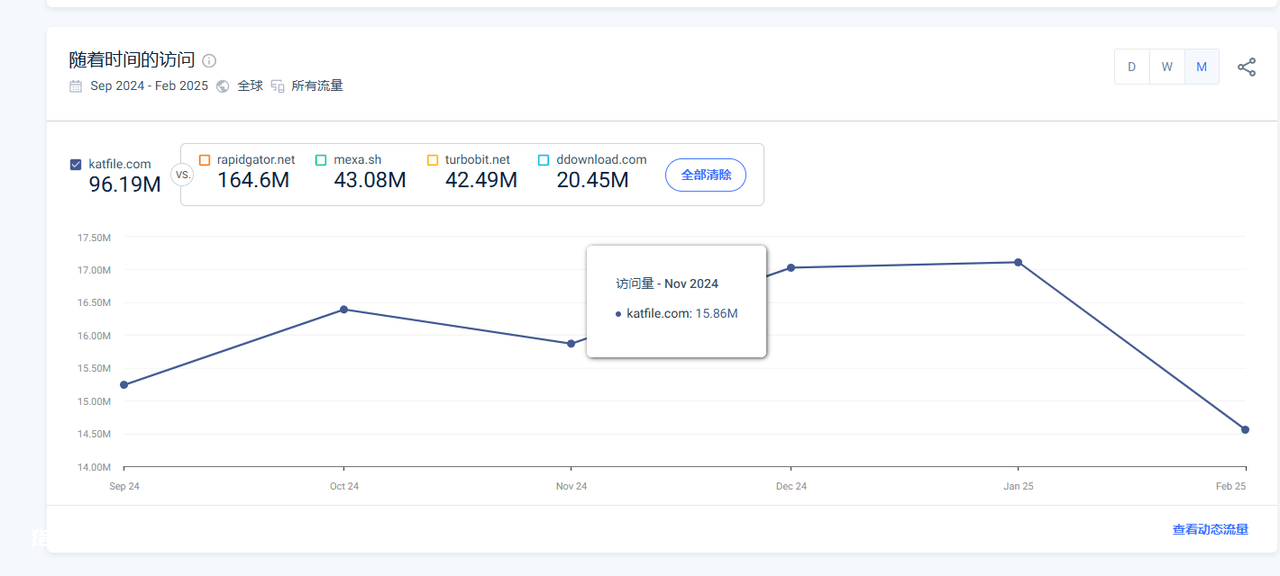1280x576 pixels.
Task: Click the 17.50M y-axis label
Action: pos(94,238)
